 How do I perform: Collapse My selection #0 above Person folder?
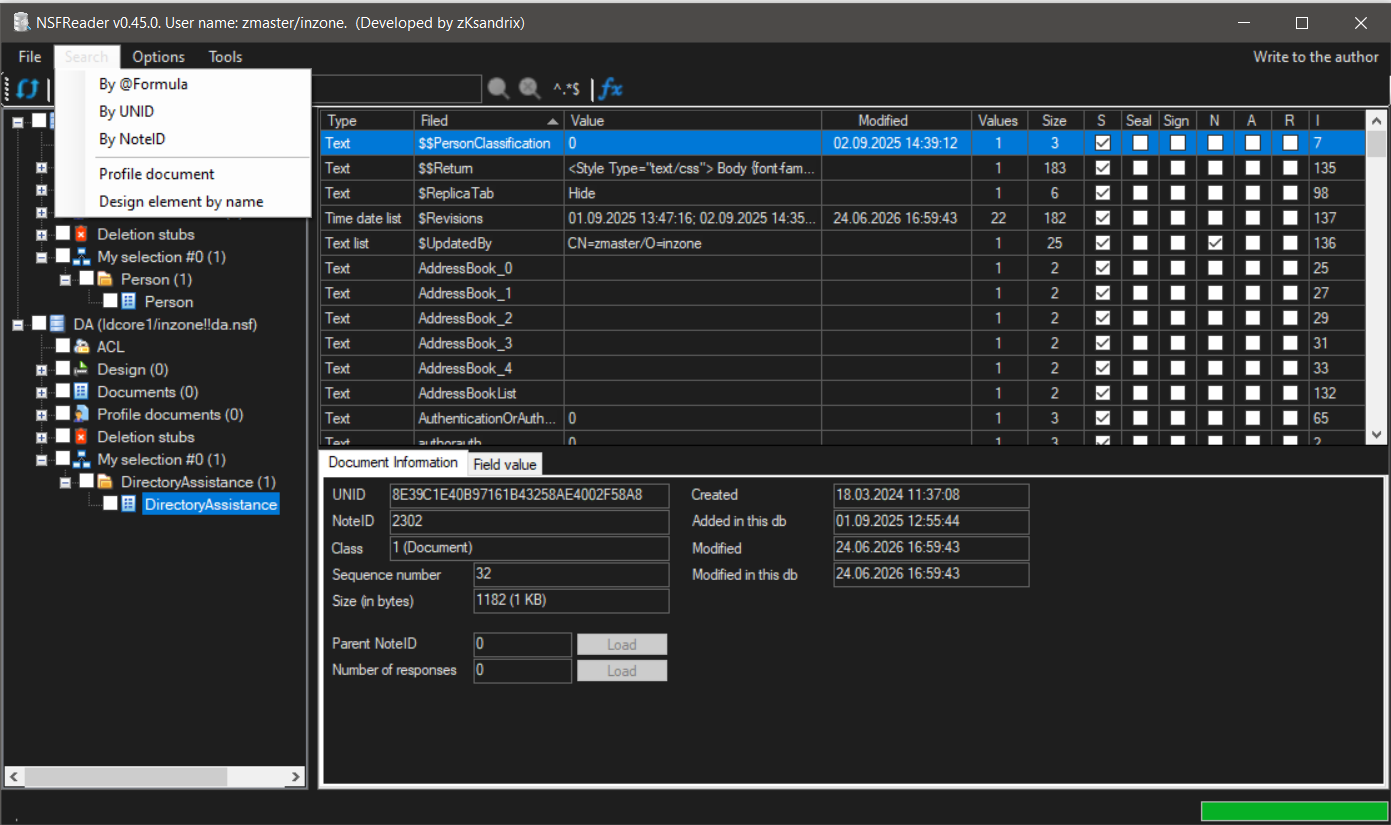[x=41, y=257]
